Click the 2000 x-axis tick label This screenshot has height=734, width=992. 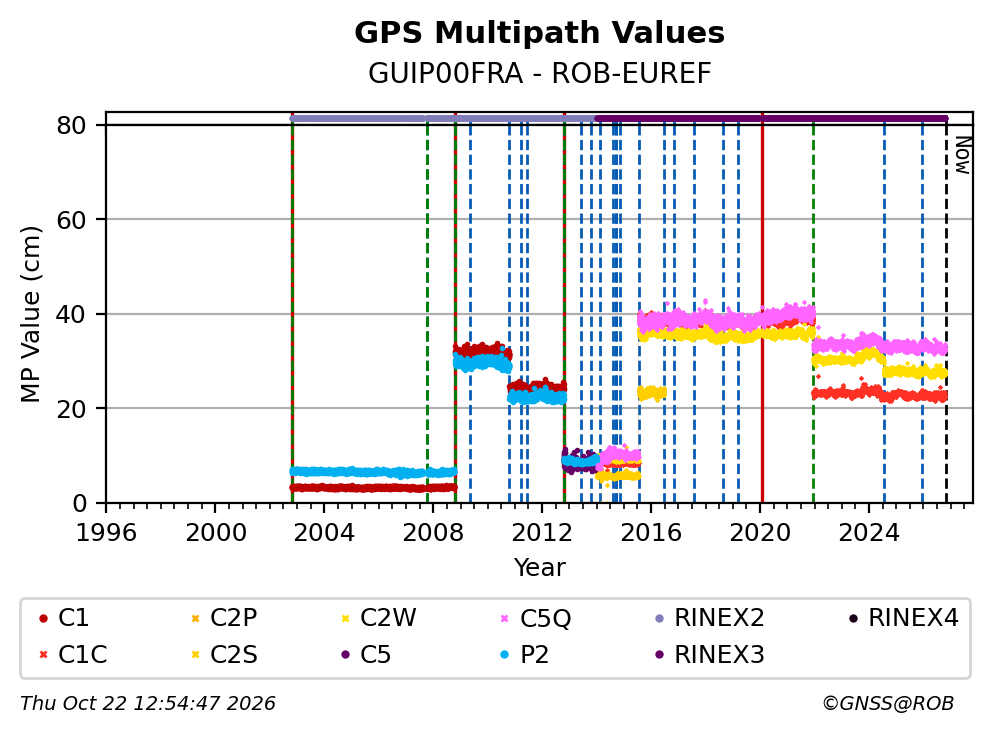pos(215,533)
